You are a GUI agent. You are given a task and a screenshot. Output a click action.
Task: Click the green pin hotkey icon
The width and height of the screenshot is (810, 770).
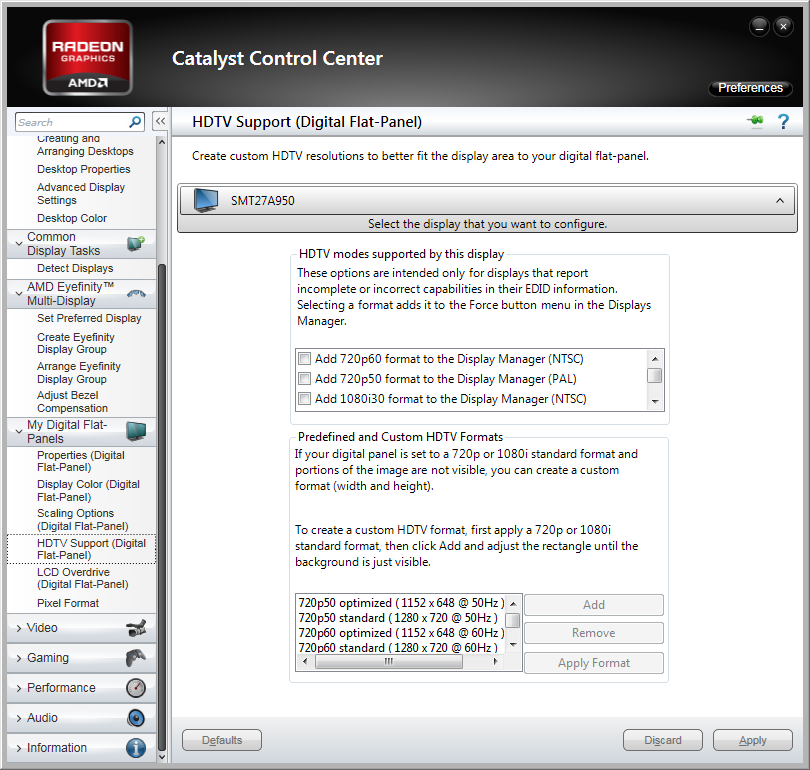coord(755,121)
